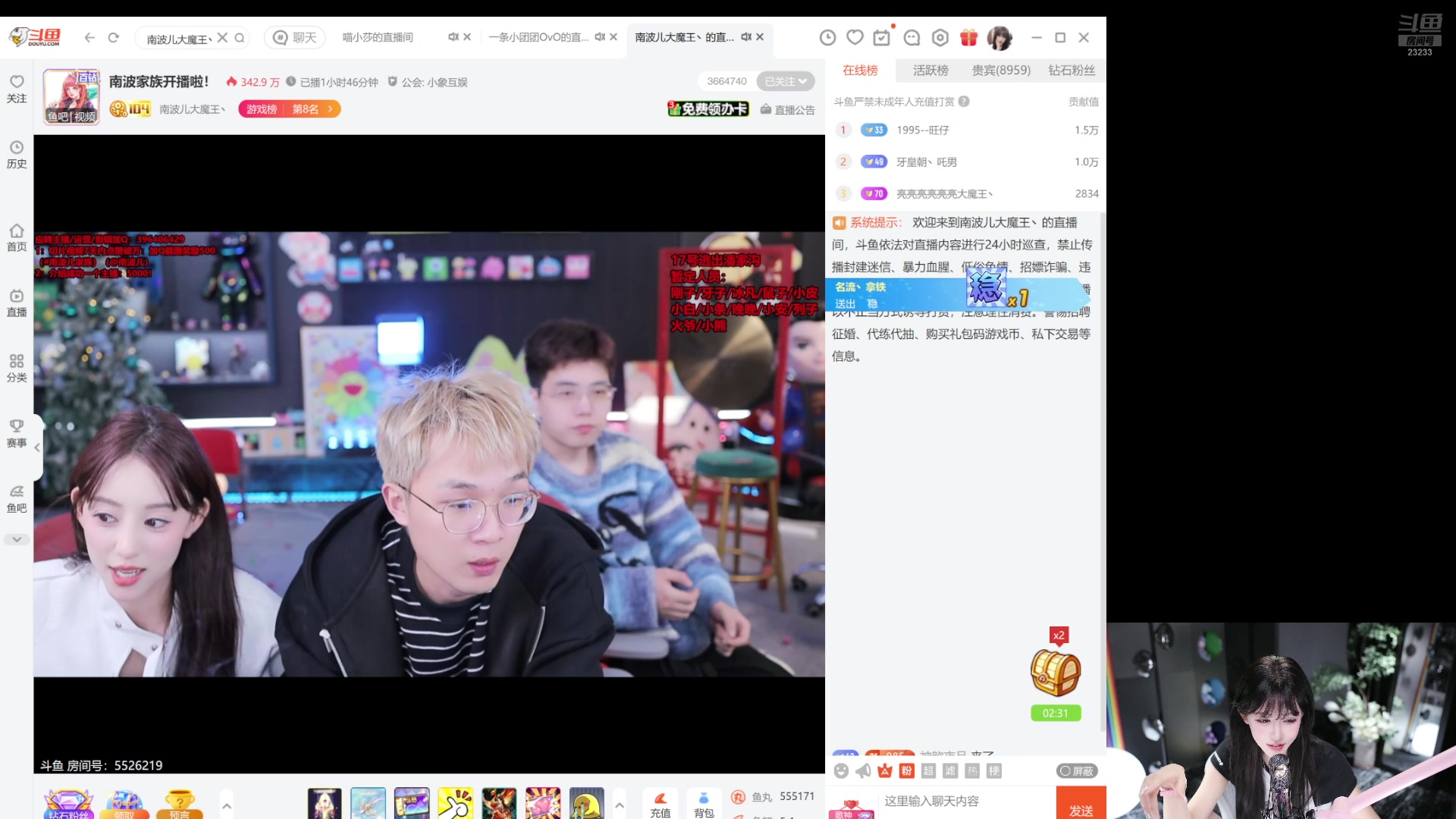The height and width of the screenshot is (819, 1456).
Task: Open 分类 categories in sidebar
Action: click(17, 367)
